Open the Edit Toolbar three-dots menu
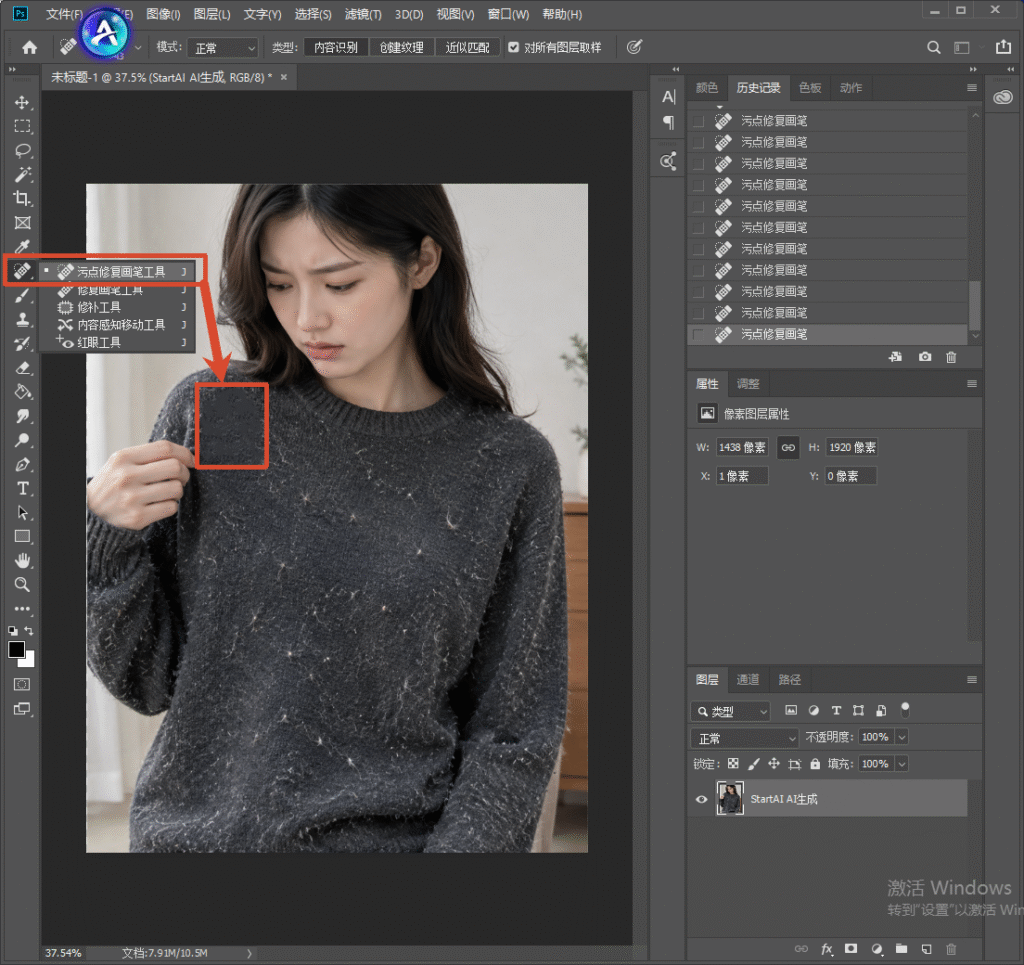1024x965 pixels. tap(23, 609)
